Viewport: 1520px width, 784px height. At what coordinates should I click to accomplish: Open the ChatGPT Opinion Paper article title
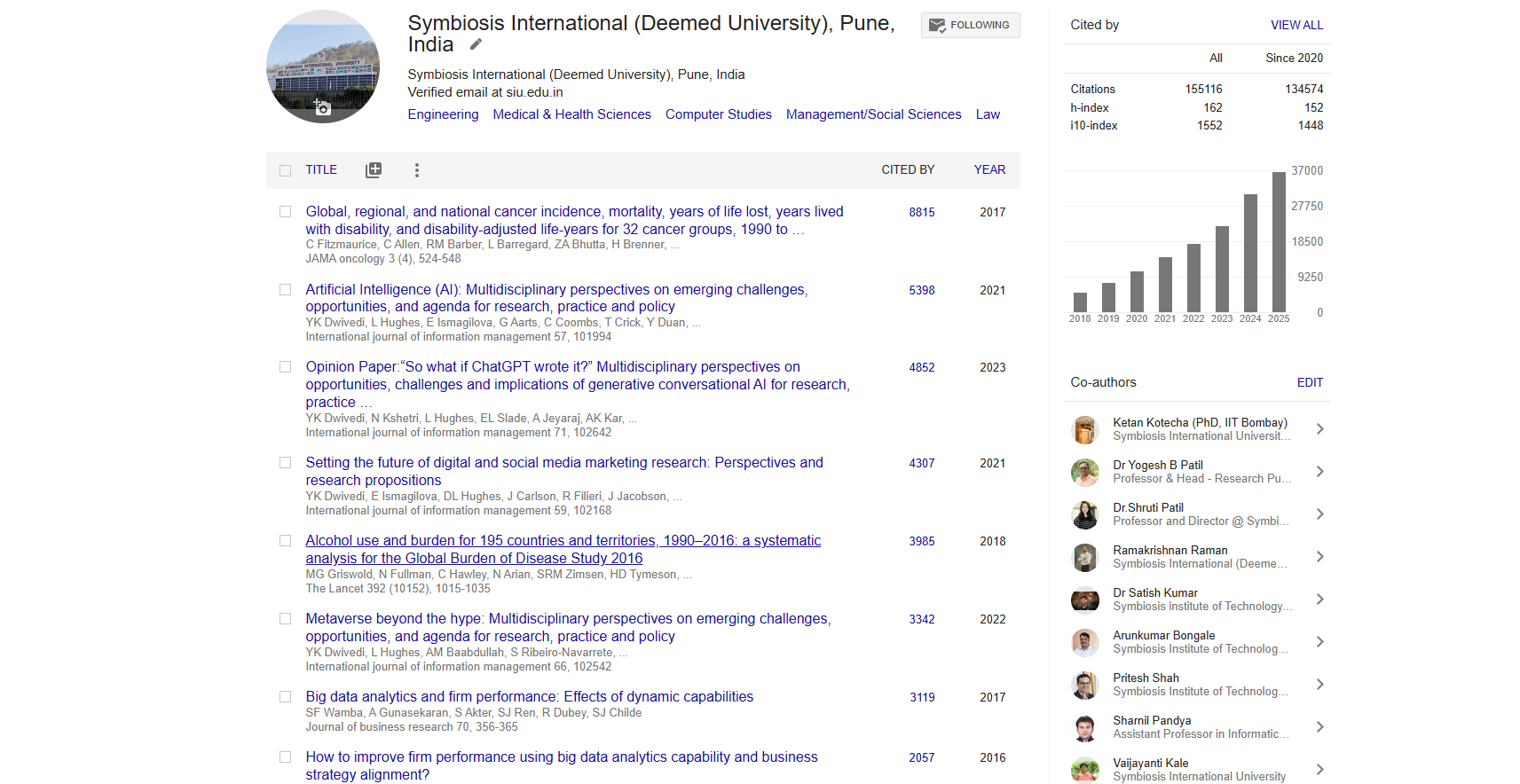(578, 385)
